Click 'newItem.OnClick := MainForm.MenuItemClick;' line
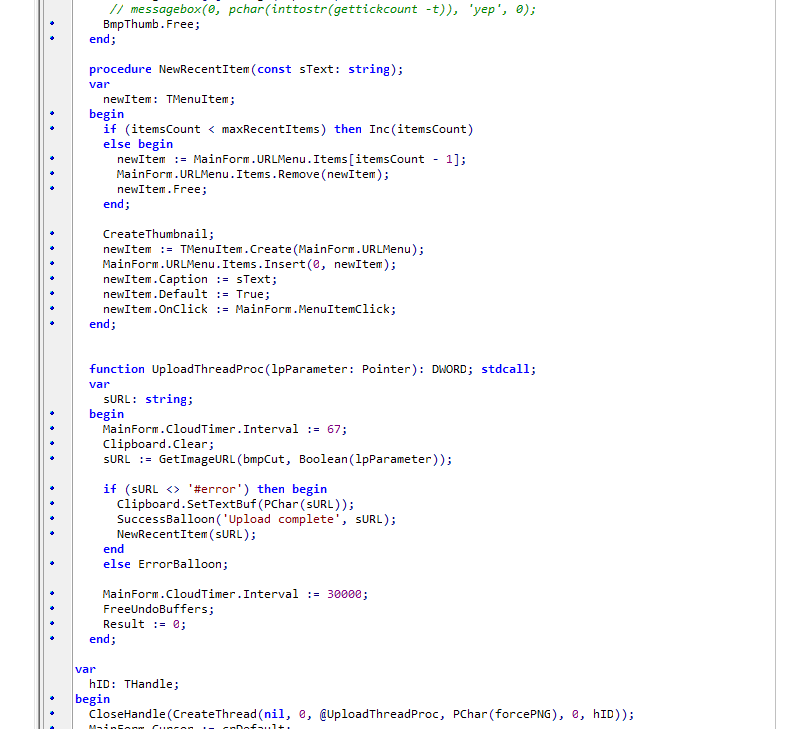Screen dimensions: 805x729 point(250,310)
